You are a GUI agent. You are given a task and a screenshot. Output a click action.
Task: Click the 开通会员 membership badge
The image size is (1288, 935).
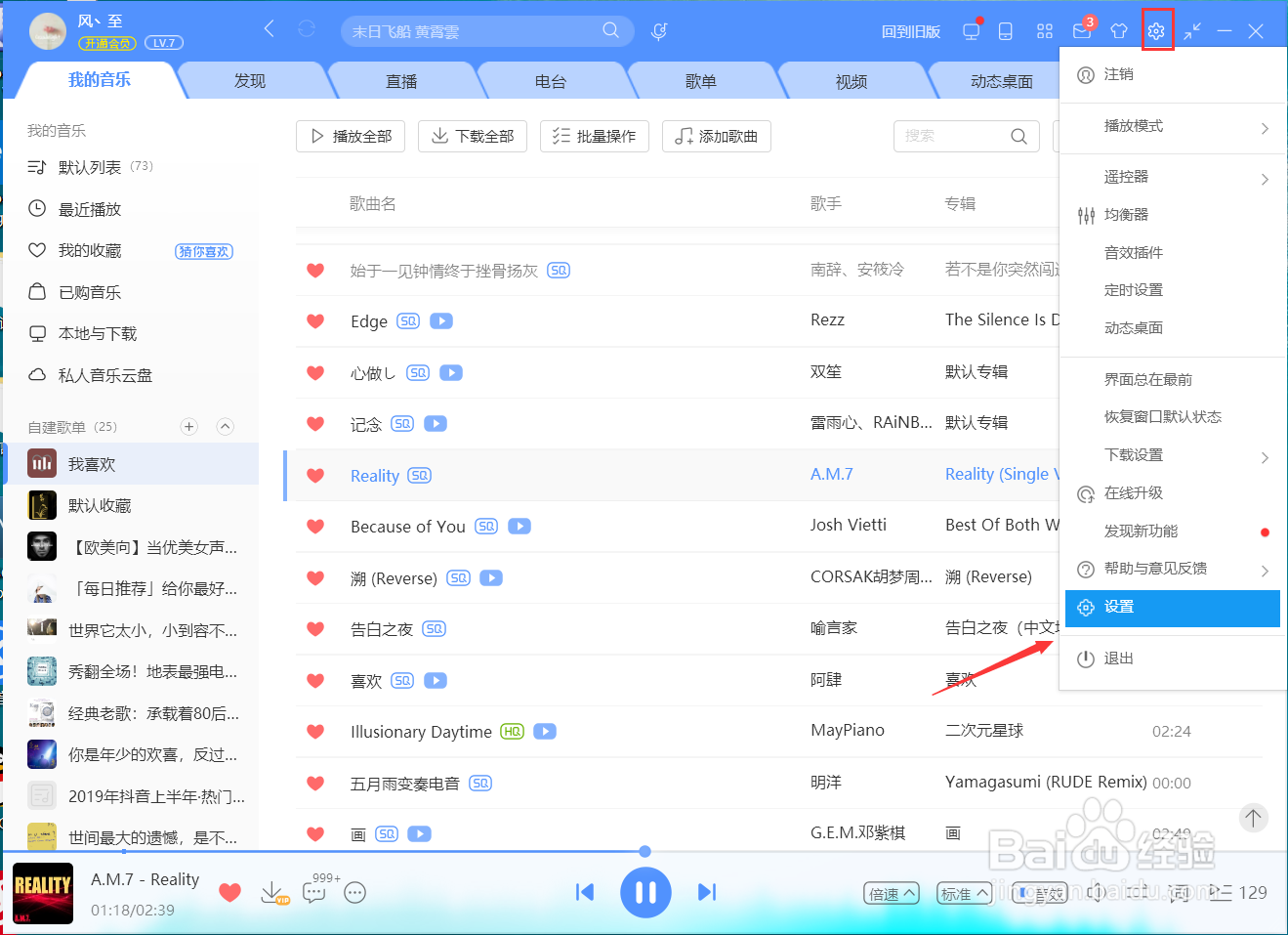click(107, 43)
